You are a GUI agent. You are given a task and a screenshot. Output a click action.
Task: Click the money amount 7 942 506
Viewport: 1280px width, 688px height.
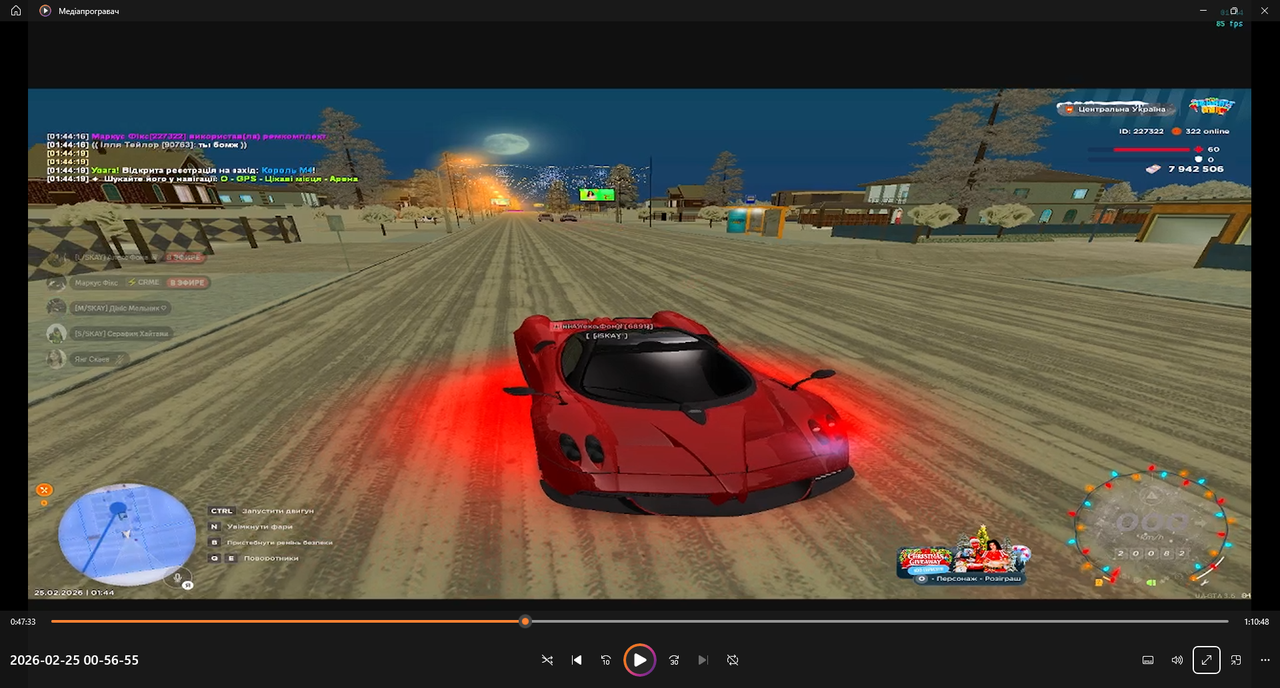1195,169
